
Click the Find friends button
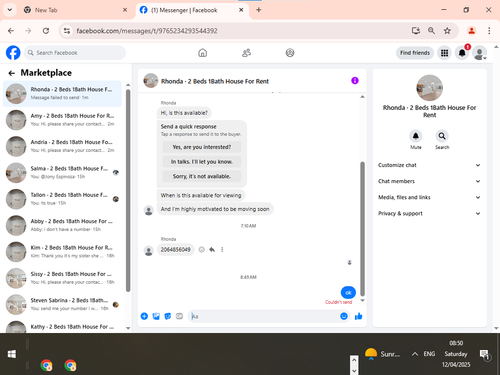[415, 53]
